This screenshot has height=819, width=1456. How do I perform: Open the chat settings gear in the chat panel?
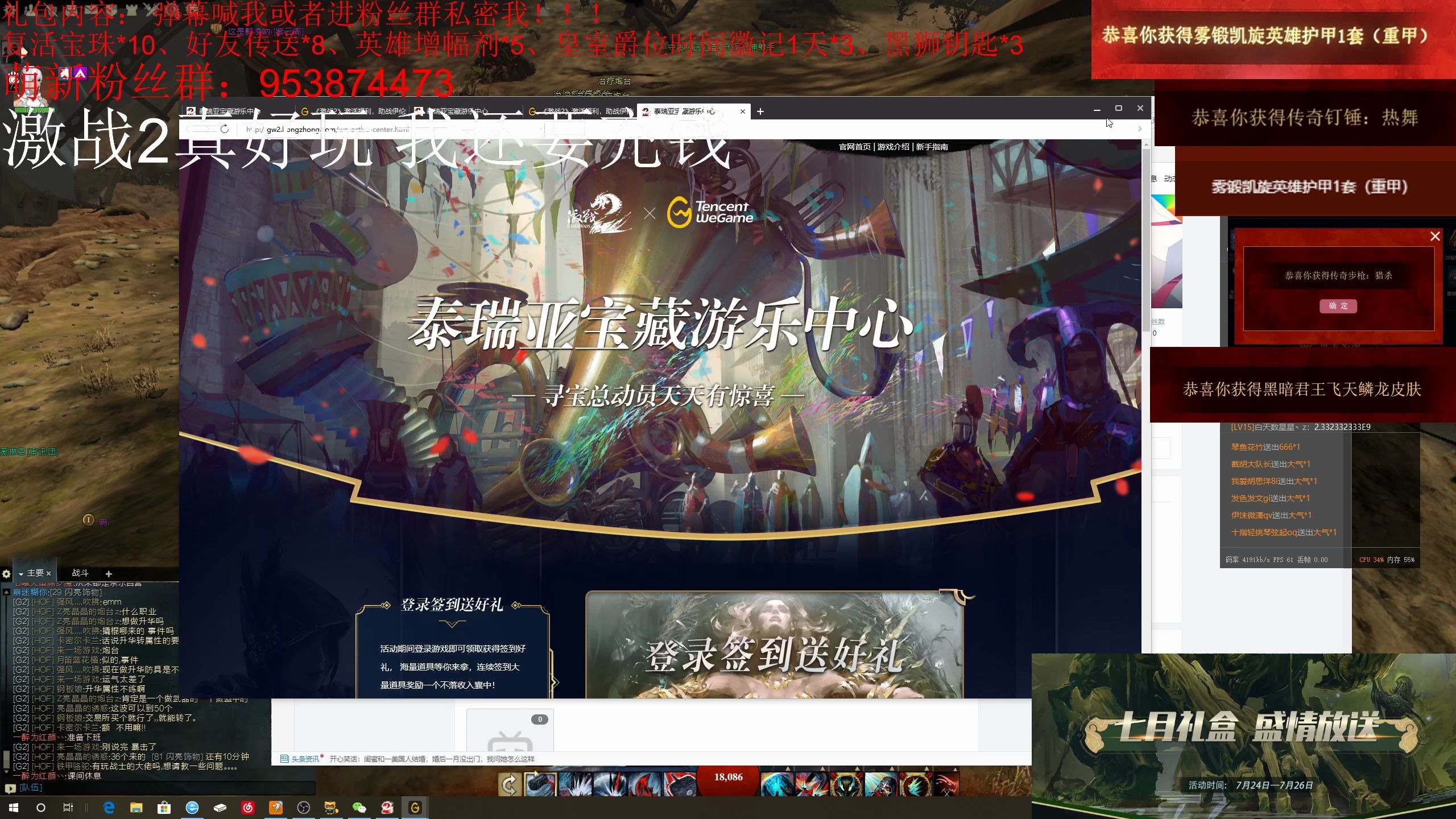click(x=6, y=574)
